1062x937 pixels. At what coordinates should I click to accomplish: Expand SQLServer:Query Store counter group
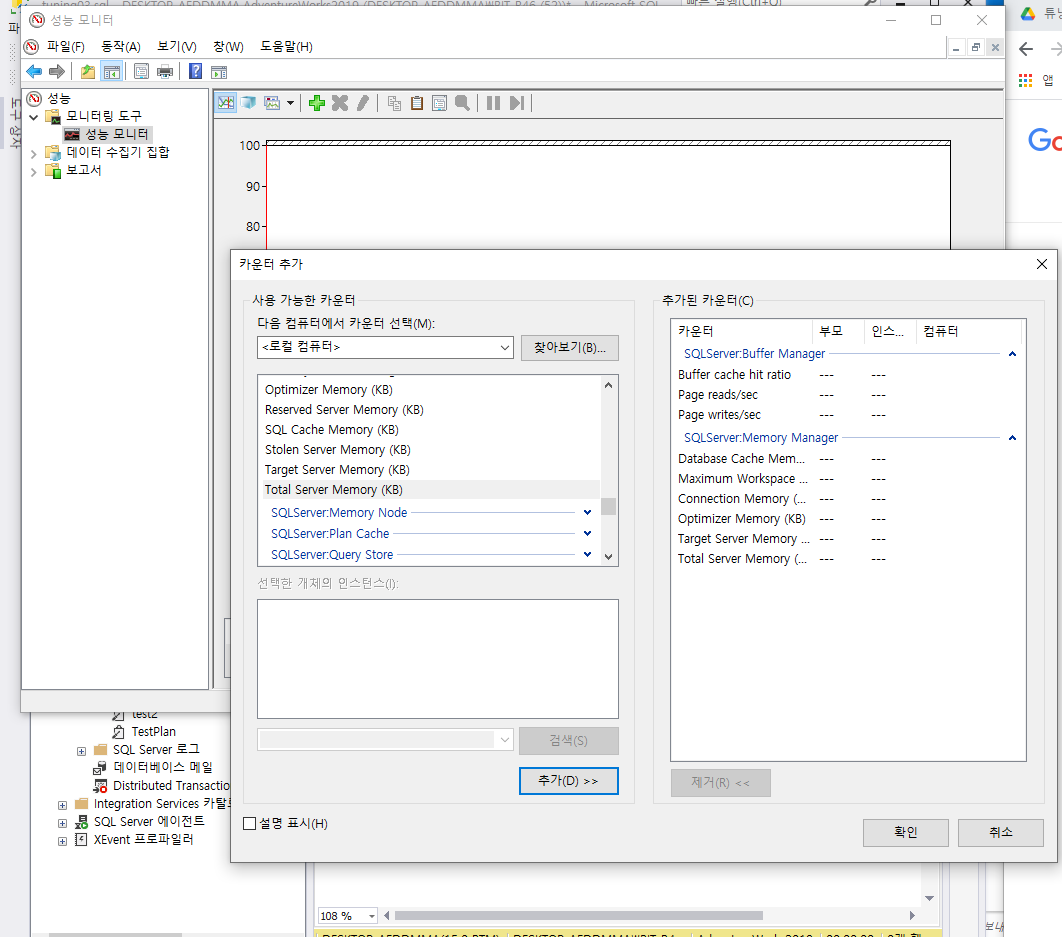click(587, 555)
